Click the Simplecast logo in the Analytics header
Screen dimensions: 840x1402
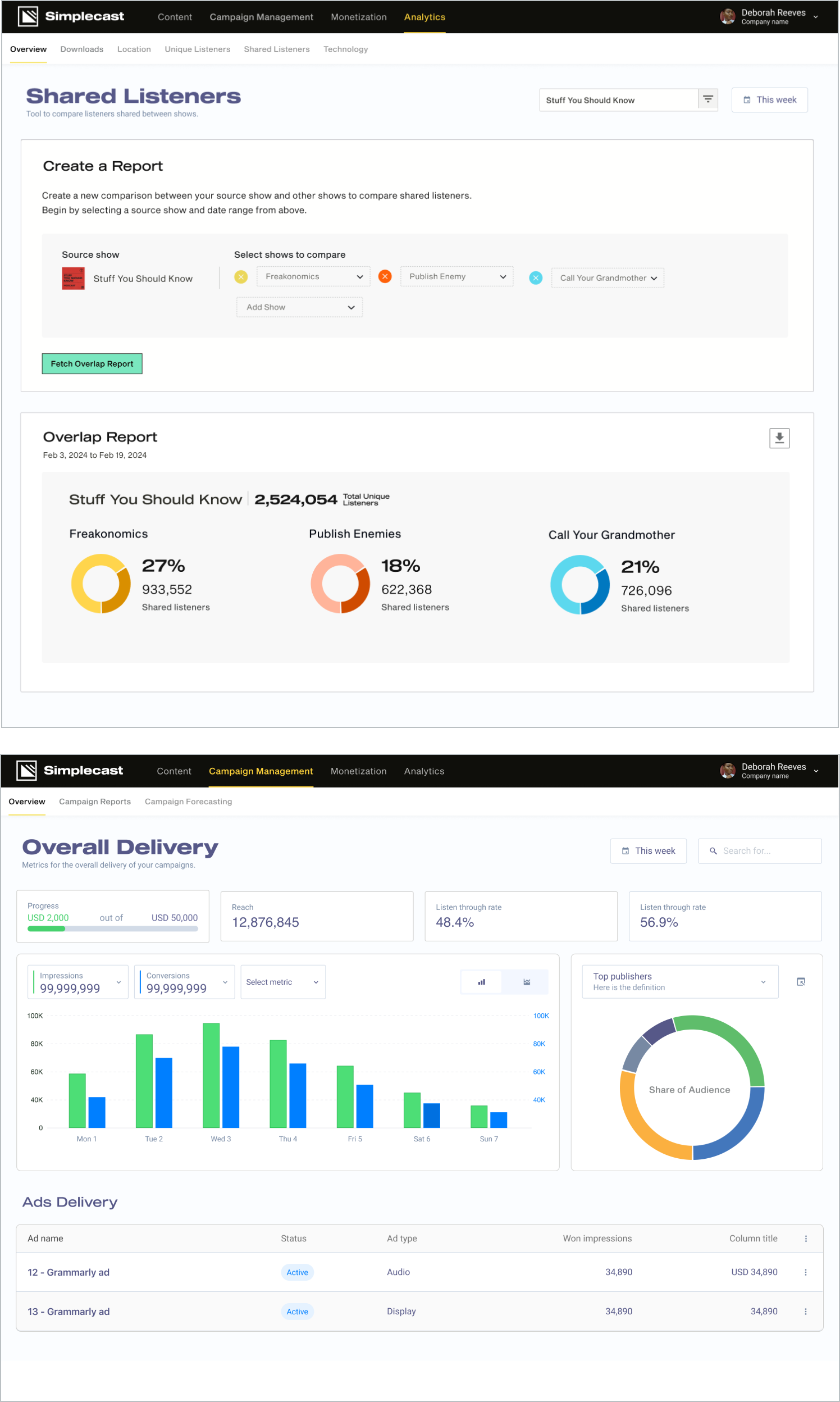(x=71, y=16)
